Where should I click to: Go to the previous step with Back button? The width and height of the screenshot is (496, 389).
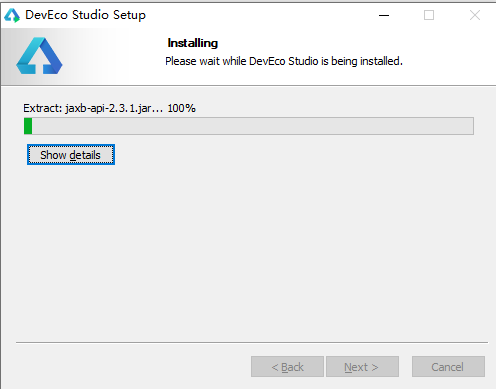pos(287,367)
